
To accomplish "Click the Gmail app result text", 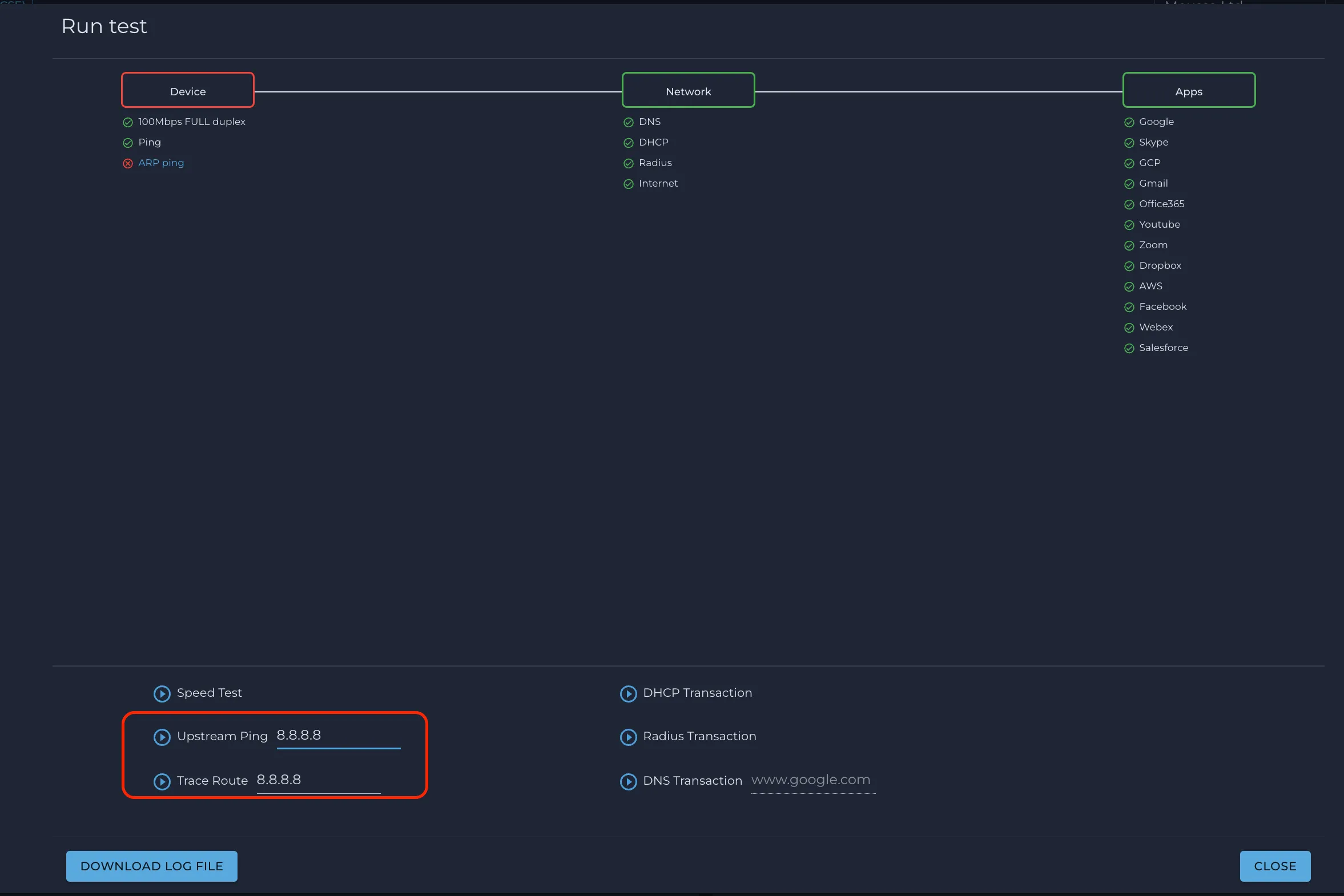I will coord(1154,183).
